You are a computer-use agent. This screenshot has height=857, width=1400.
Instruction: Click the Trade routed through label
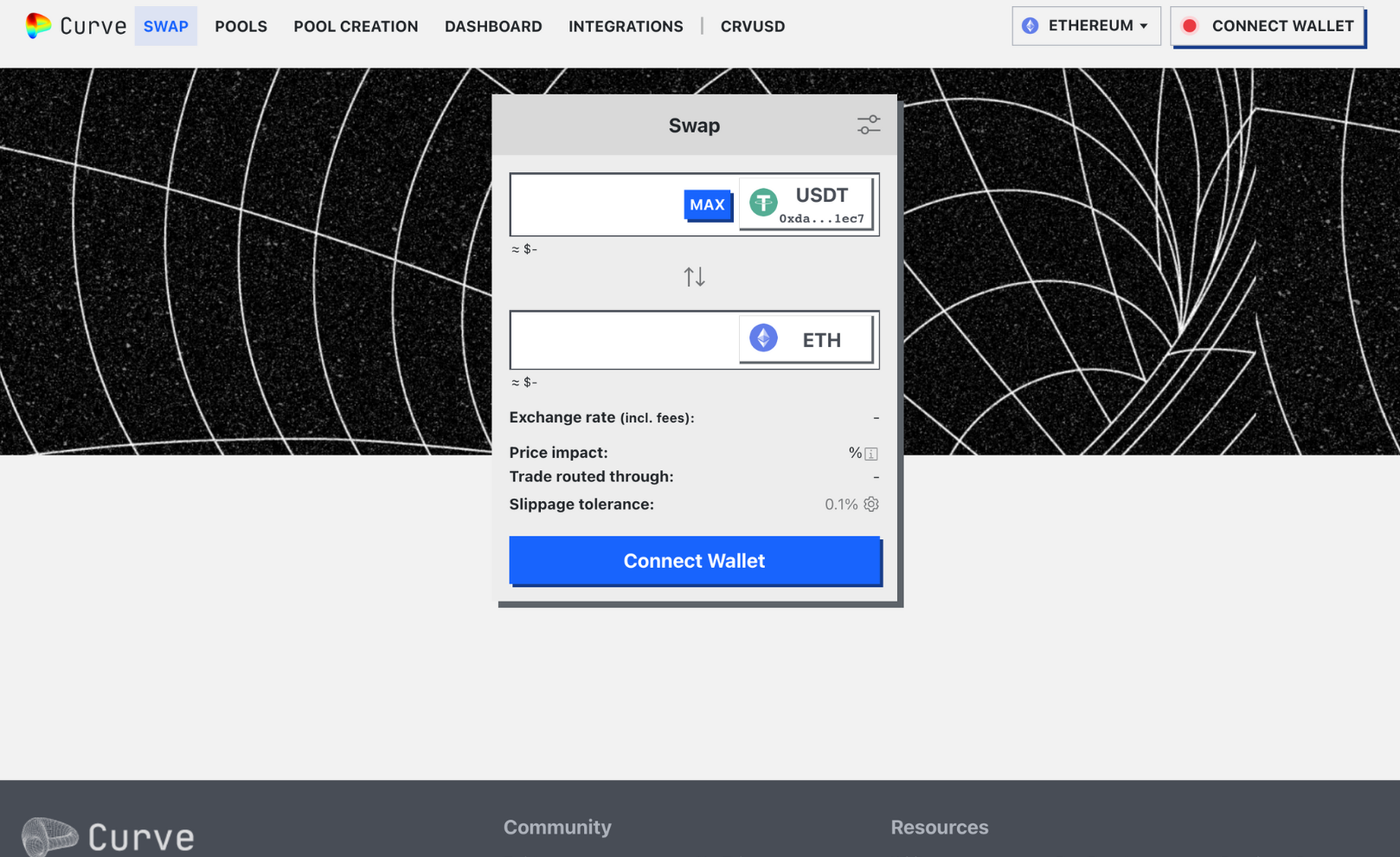[x=591, y=476]
